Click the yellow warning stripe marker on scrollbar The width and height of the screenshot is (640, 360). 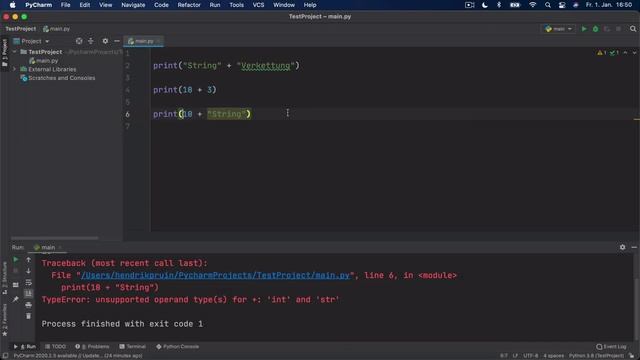[x=637, y=119]
